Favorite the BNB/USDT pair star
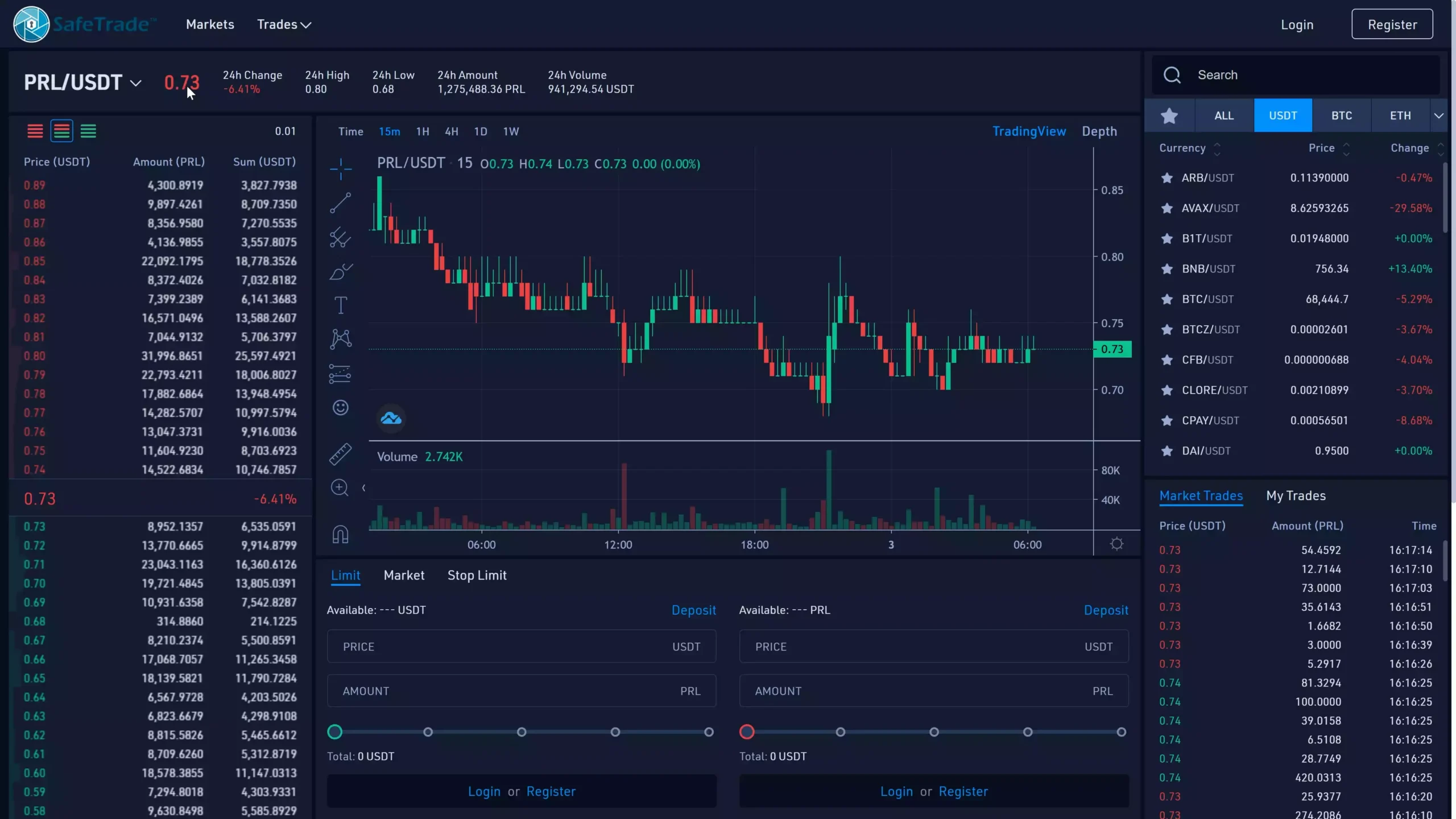Screen dimensions: 1456x819 pyautogui.click(x=1167, y=269)
